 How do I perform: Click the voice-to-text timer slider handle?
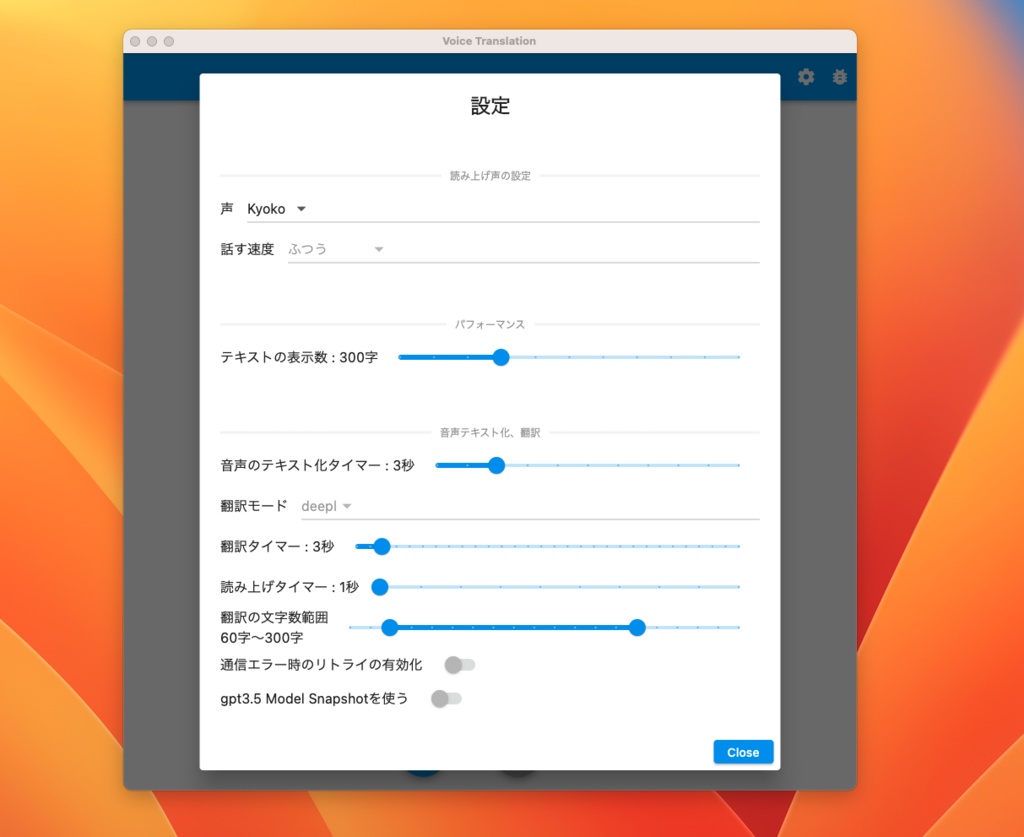coord(496,465)
